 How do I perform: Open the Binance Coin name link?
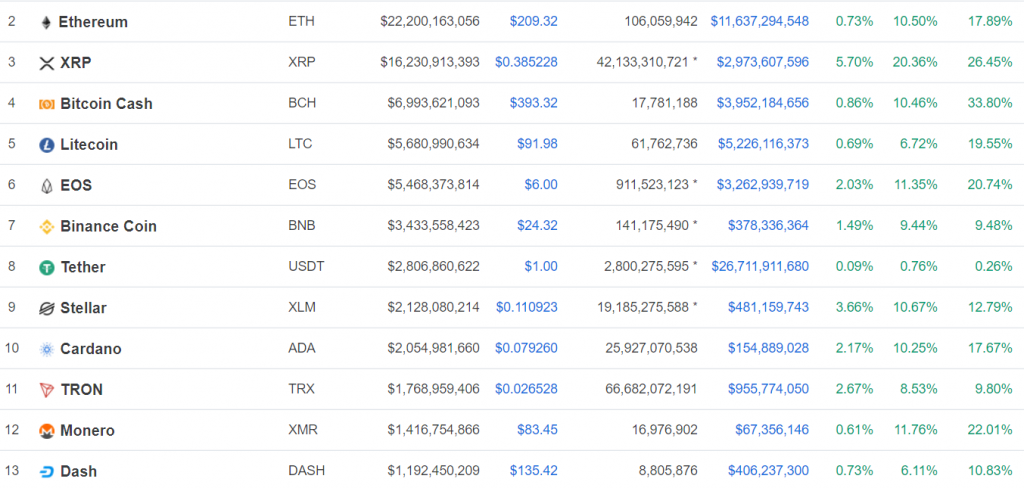[x=108, y=226]
